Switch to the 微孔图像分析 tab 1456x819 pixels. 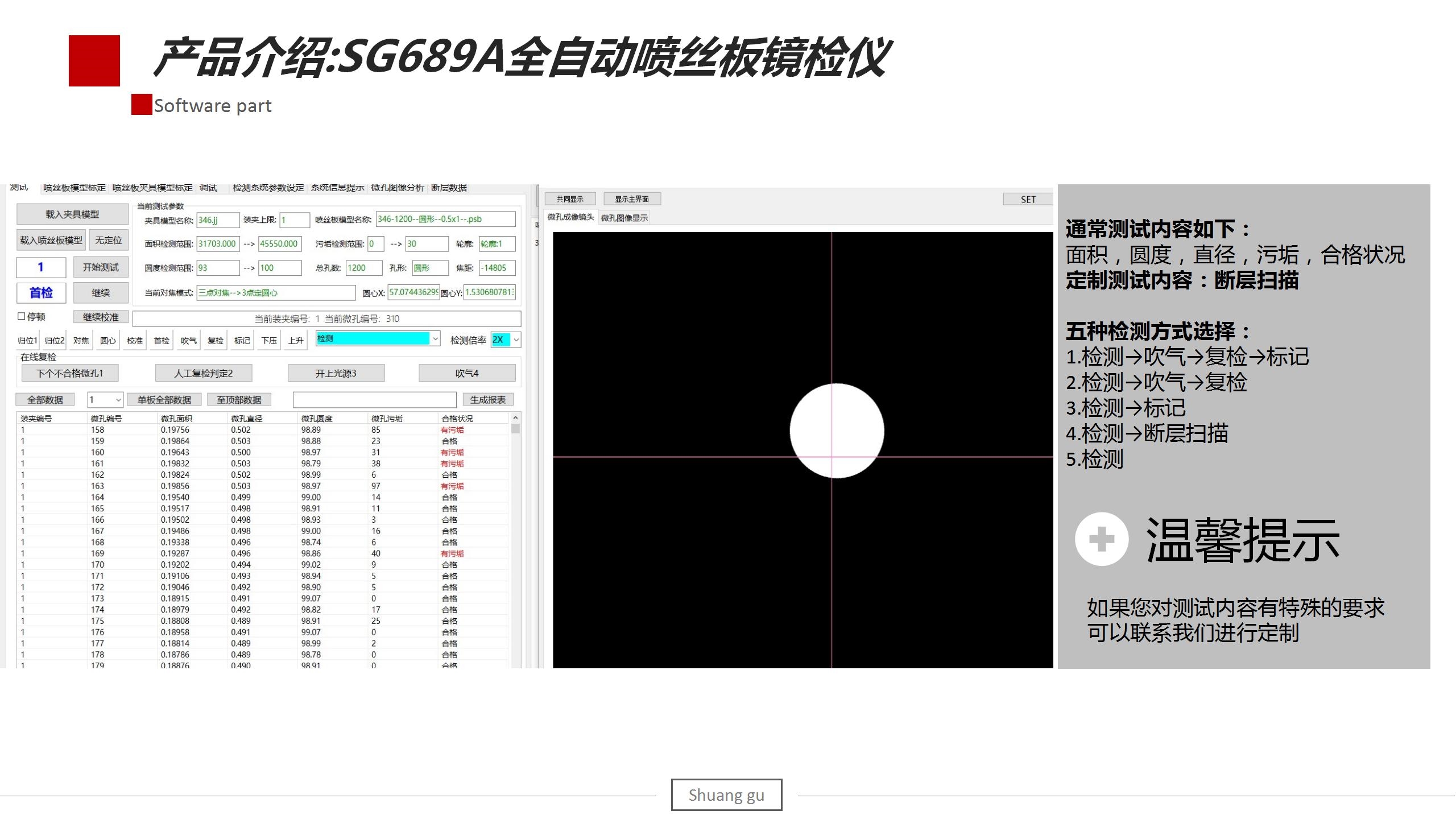tap(397, 188)
